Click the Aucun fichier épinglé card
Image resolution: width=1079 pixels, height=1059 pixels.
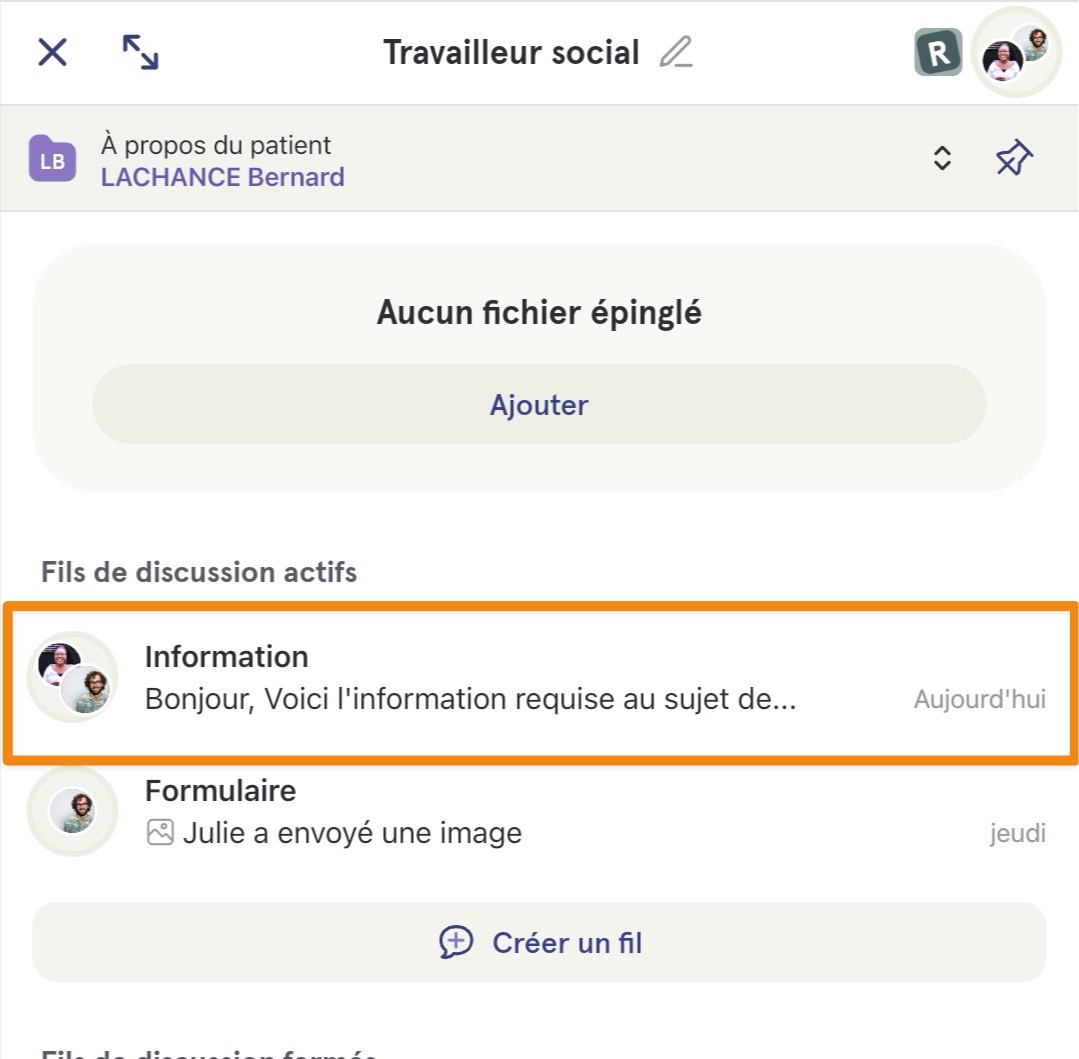539,368
